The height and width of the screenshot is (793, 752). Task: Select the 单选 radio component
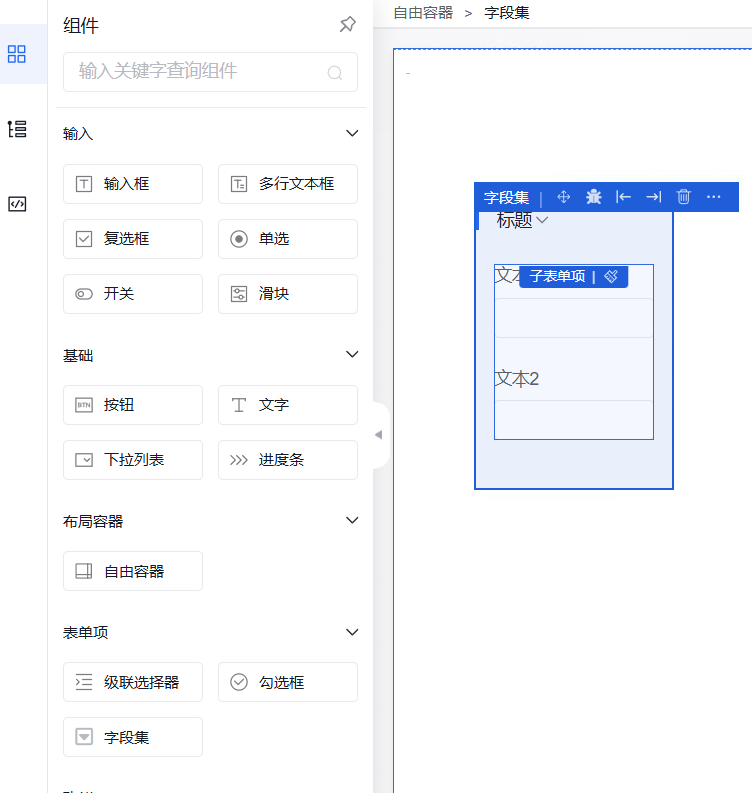tap(287, 239)
